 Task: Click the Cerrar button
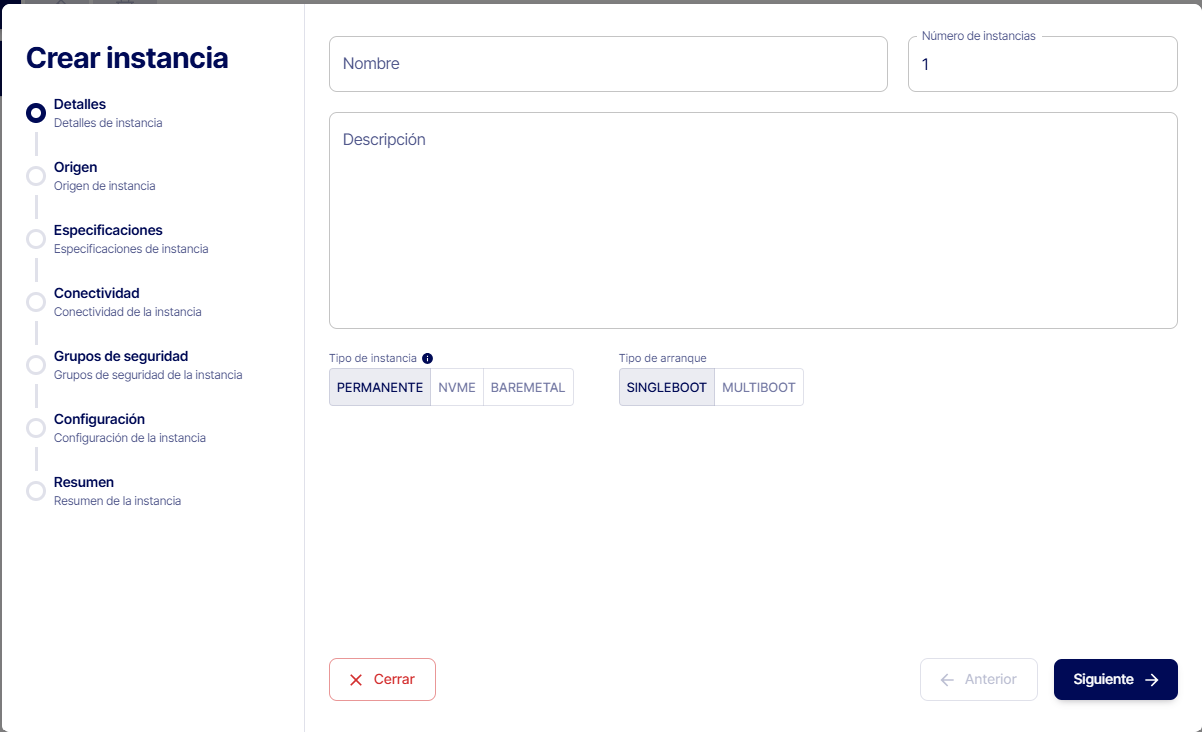(x=382, y=679)
